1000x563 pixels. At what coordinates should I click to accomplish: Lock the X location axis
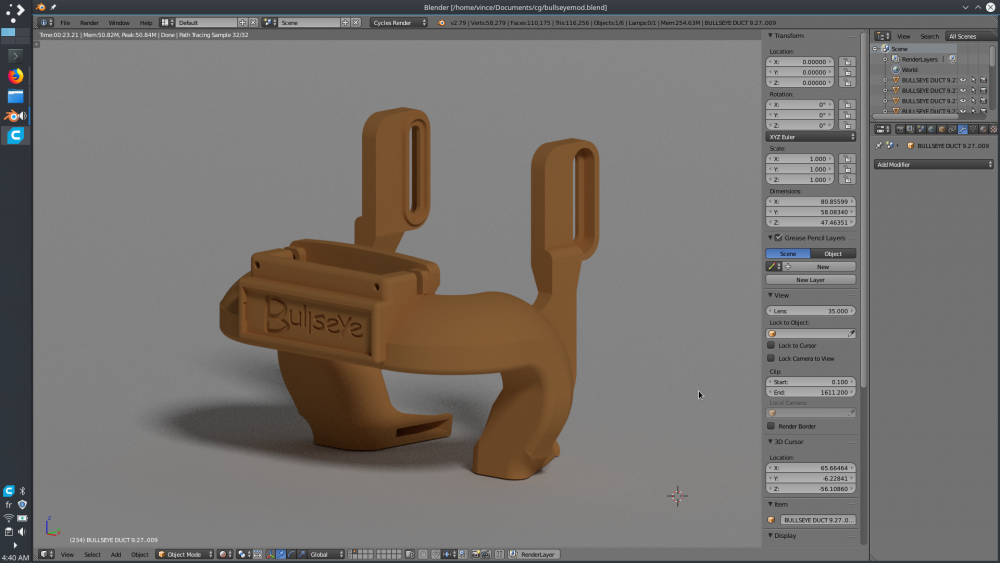(x=847, y=62)
